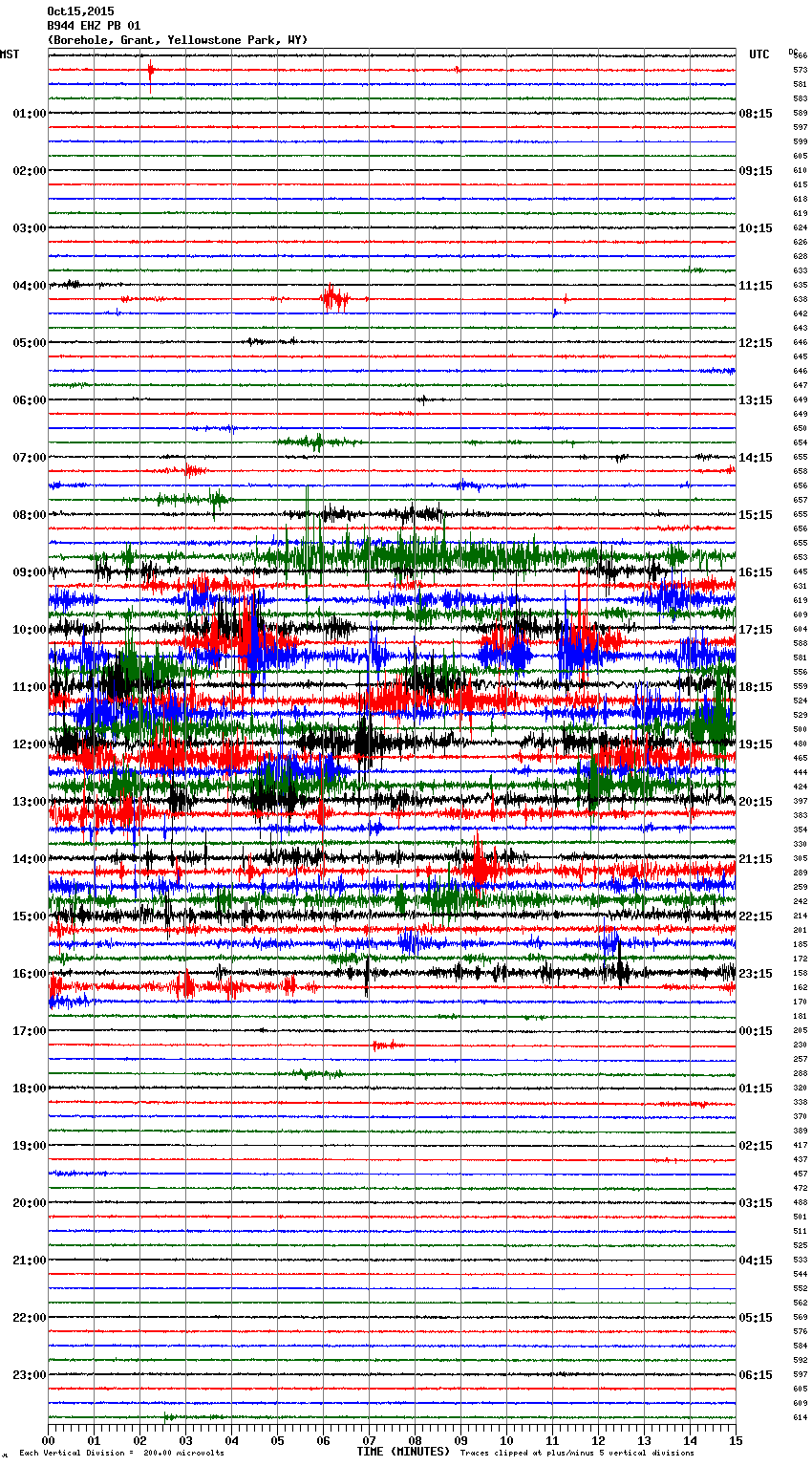Click the footer 'Each Vertical Division = 200.00 microvolts'
The height and width of the screenshot is (1466, 812).
(x=122, y=1453)
